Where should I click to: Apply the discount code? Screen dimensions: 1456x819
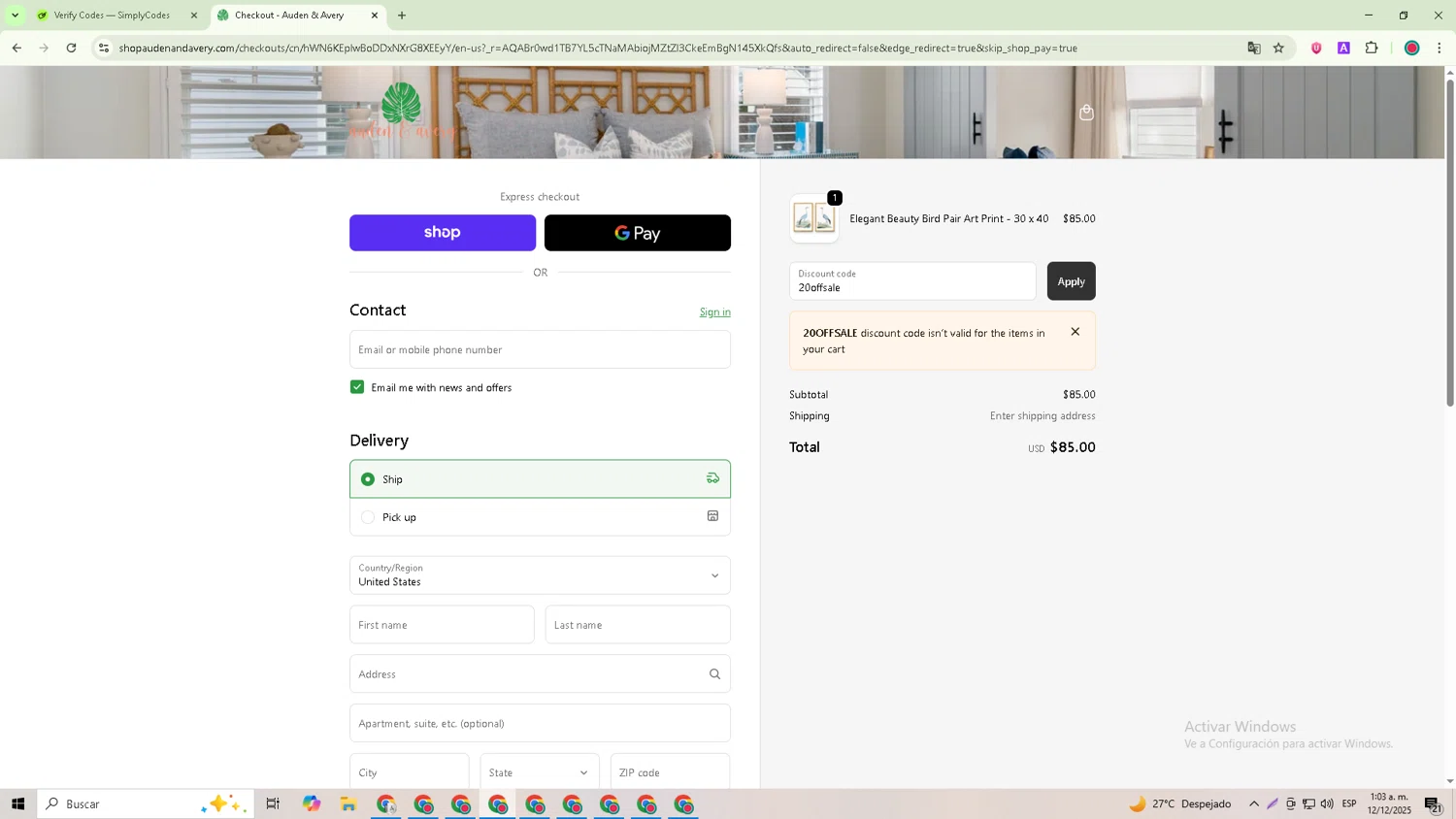pos(1071,281)
